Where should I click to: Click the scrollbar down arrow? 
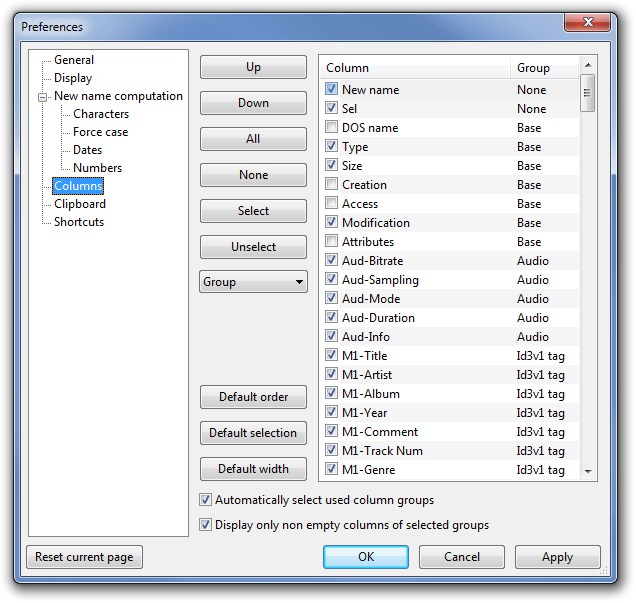click(588, 471)
